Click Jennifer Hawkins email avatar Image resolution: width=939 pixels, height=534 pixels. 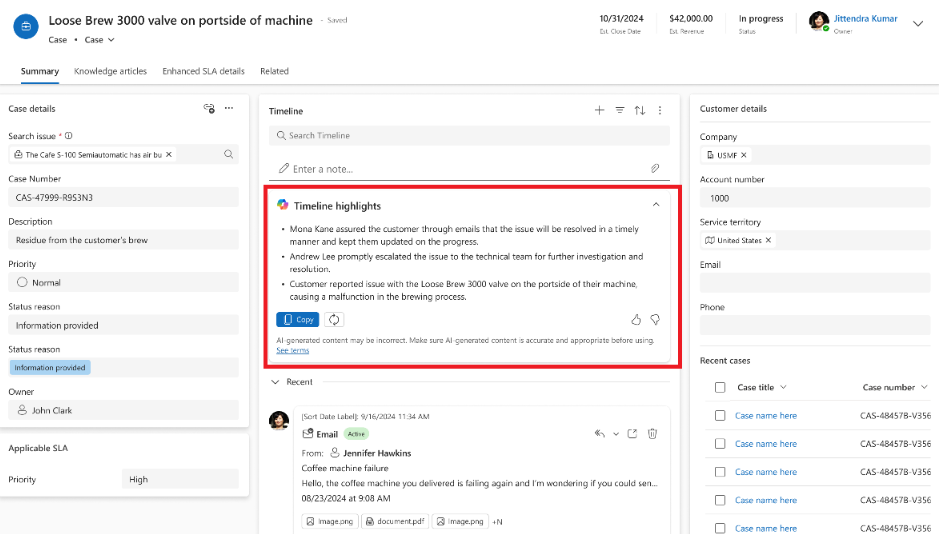(x=279, y=421)
